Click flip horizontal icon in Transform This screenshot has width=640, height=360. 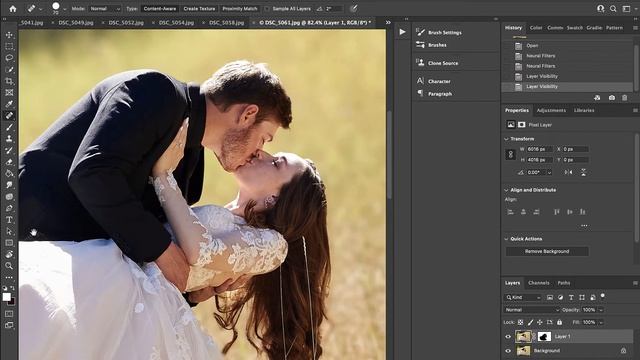pyautogui.click(x=568, y=172)
